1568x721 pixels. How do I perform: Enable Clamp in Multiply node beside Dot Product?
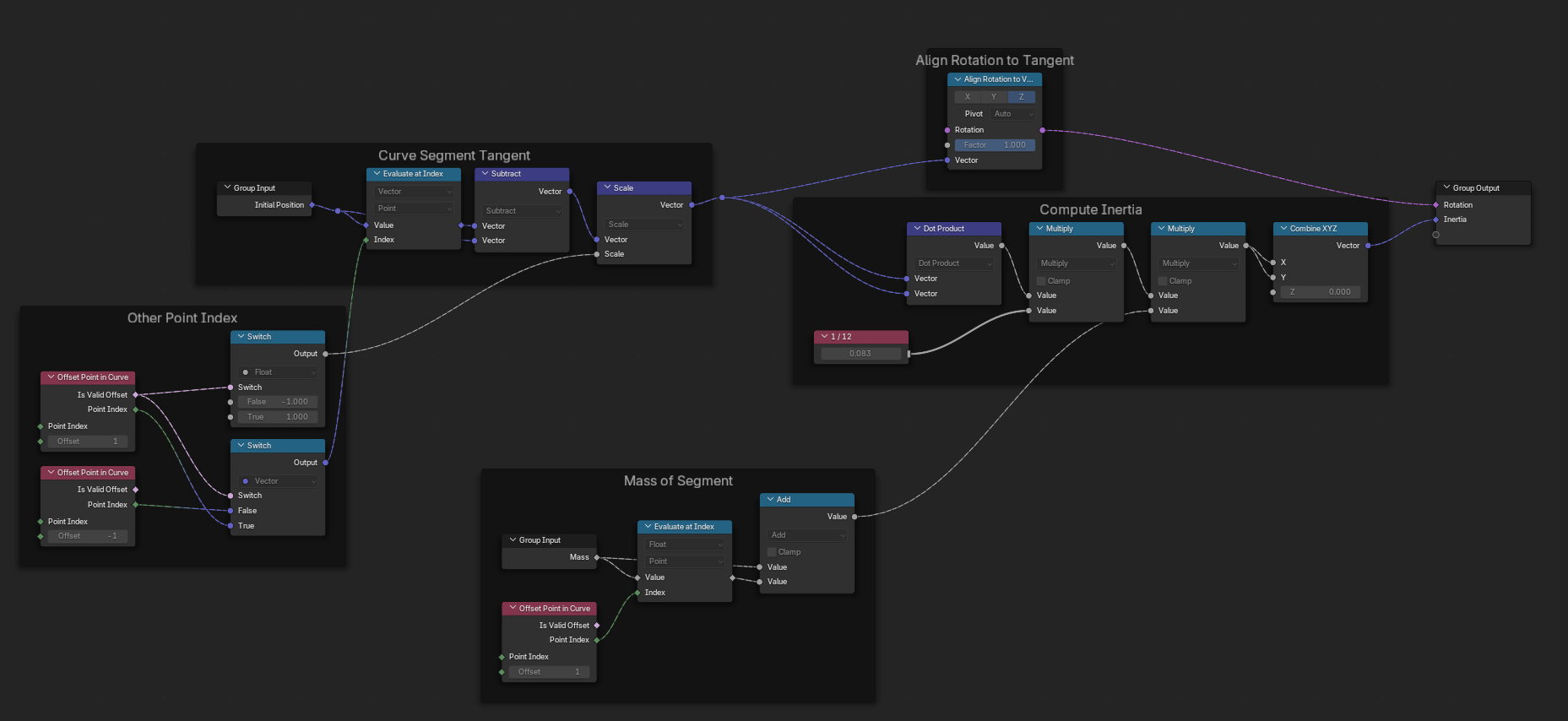tap(1041, 281)
